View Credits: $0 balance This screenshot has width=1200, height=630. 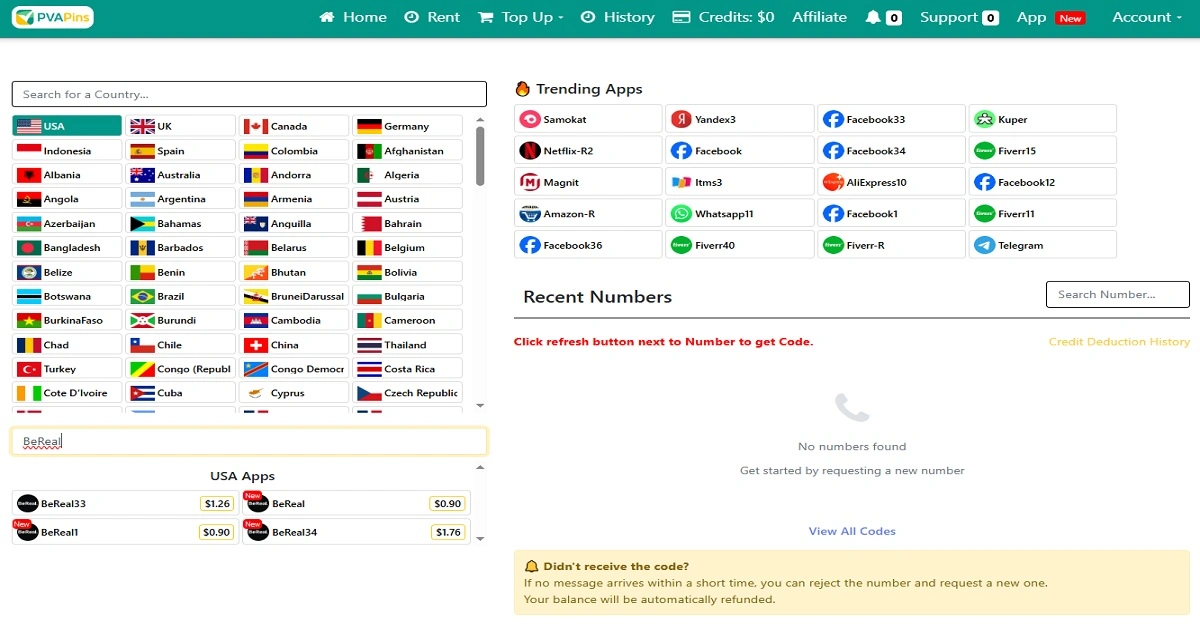(723, 17)
